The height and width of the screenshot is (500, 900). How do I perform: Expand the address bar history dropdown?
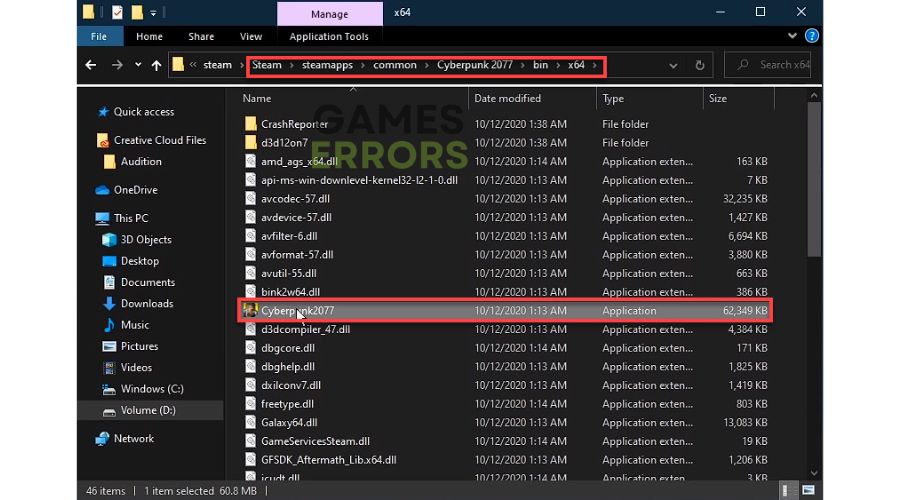[673, 65]
